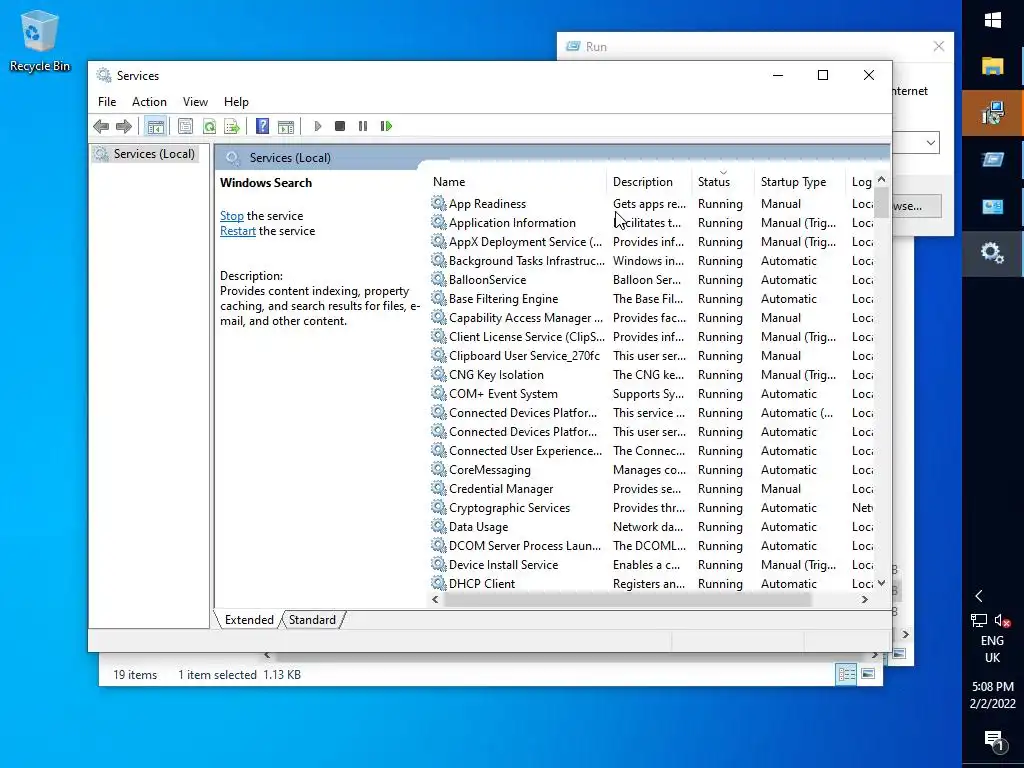Click the Forward arrow in Services toolbar
The image size is (1024, 768).
123,126
